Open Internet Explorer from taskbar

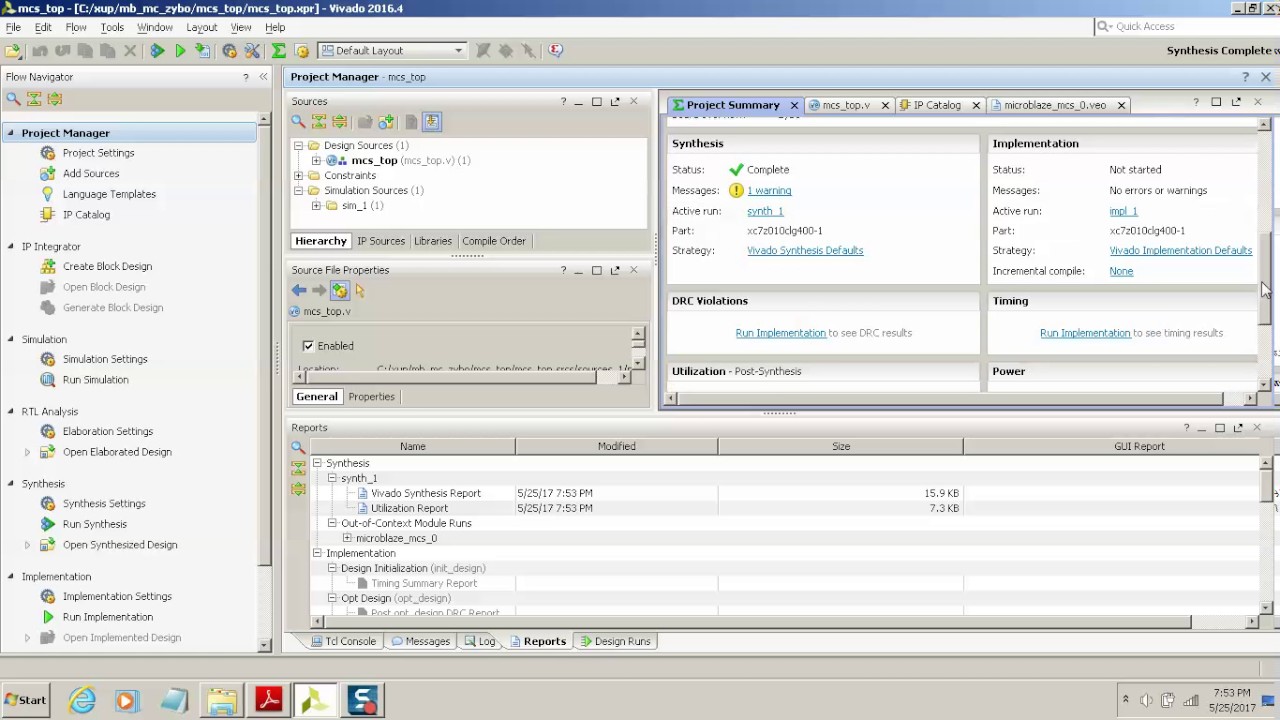[82, 700]
